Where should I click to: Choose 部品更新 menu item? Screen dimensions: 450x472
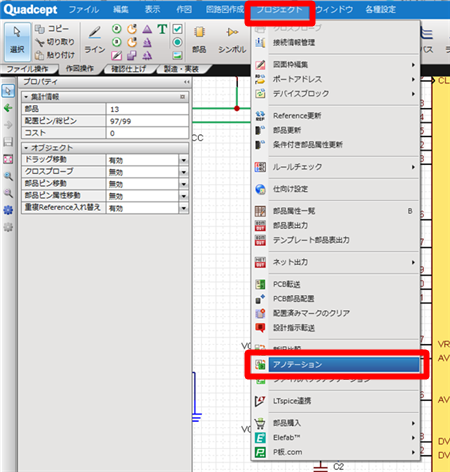click(336, 130)
